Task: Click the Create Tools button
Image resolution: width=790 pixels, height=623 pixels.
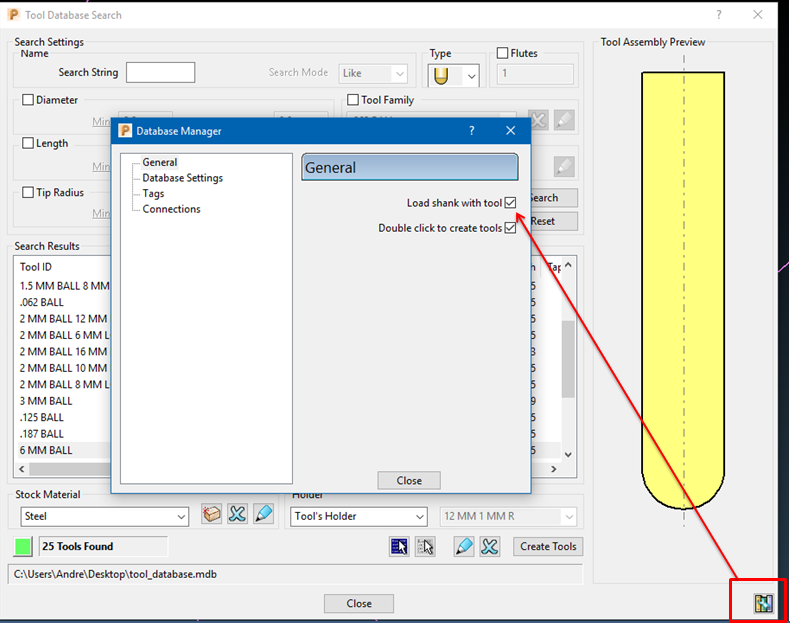Action: [548, 546]
